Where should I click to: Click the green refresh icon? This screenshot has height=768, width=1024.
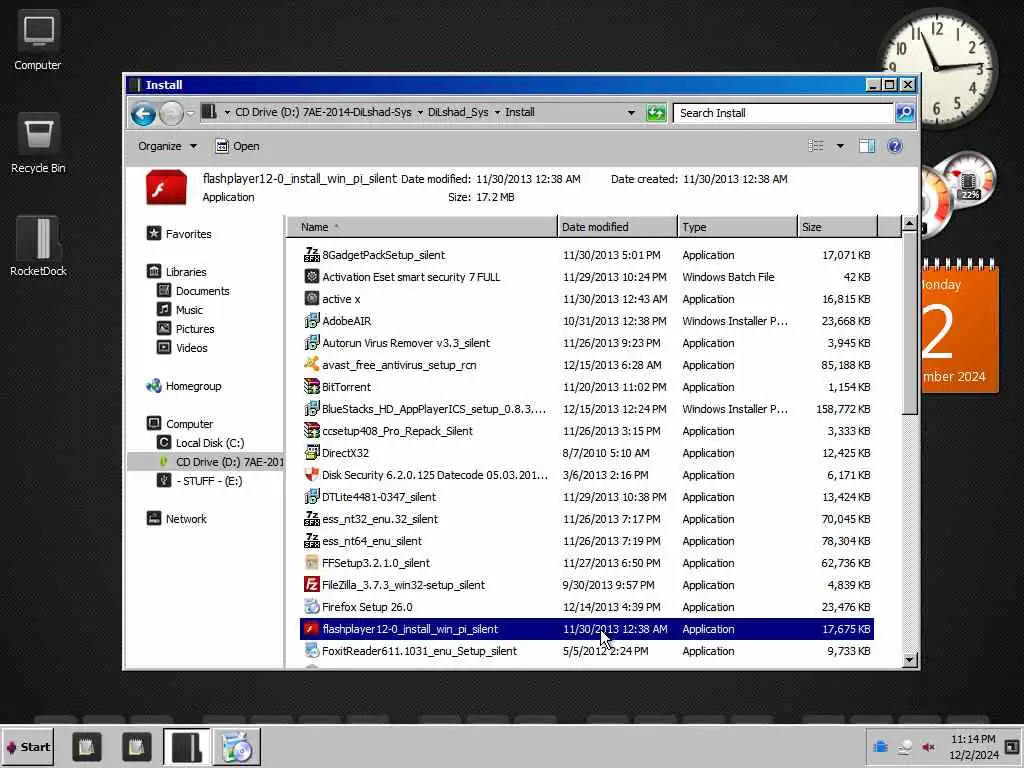tap(656, 113)
